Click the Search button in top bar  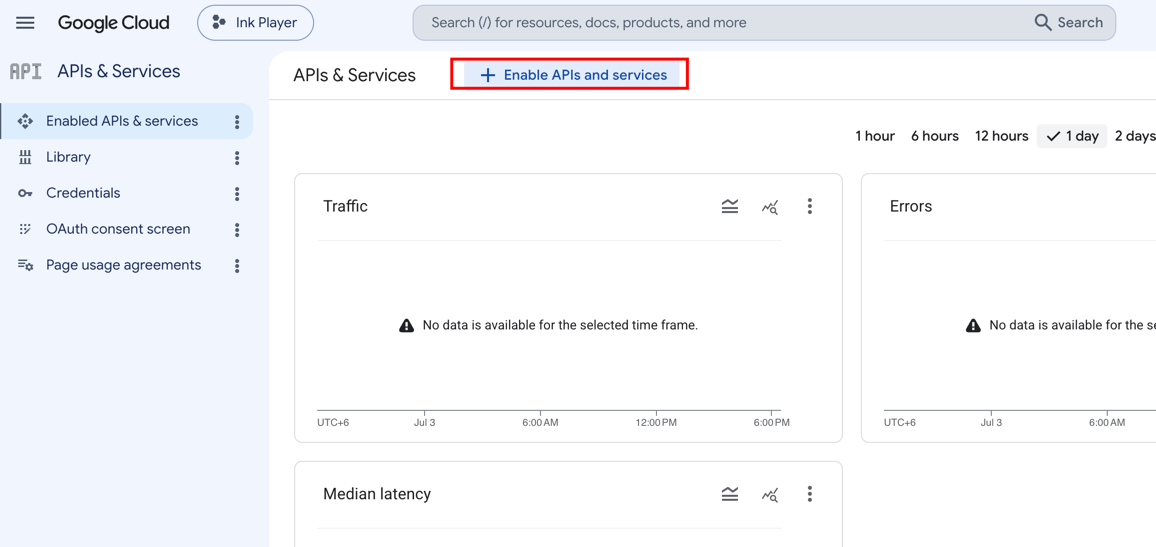pyautogui.click(x=1068, y=23)
